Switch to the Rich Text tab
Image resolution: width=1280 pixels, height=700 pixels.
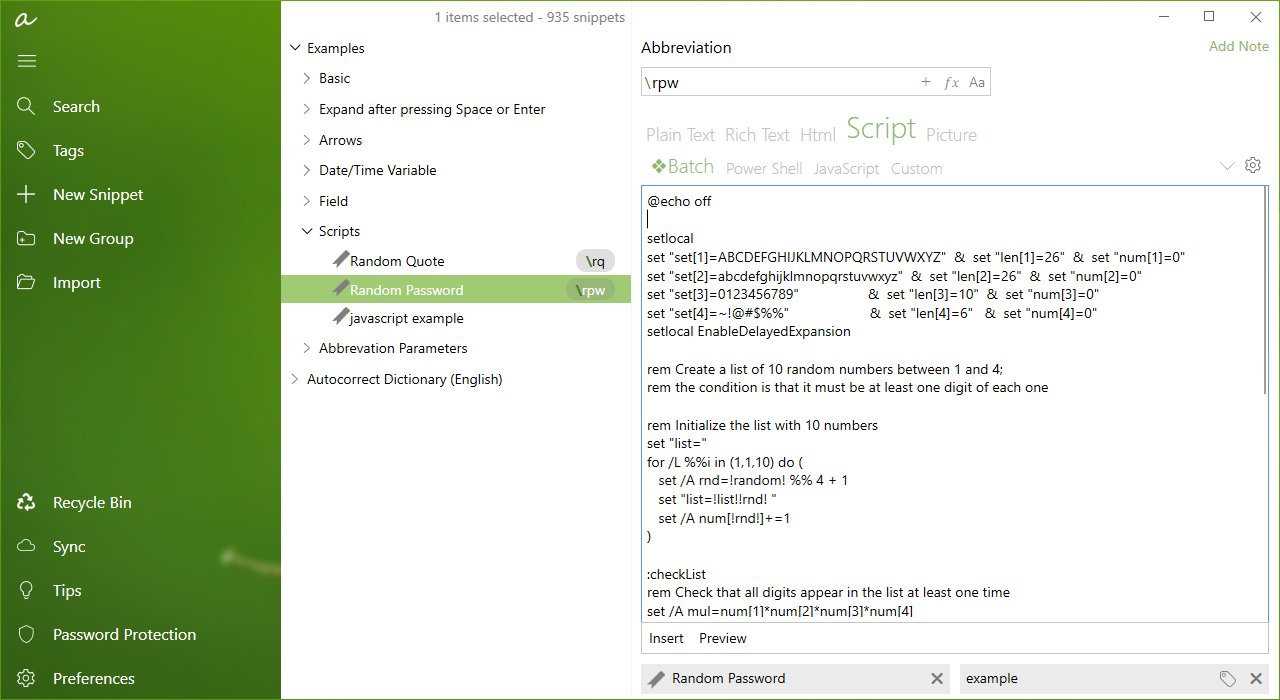click(x=757, y=134)
